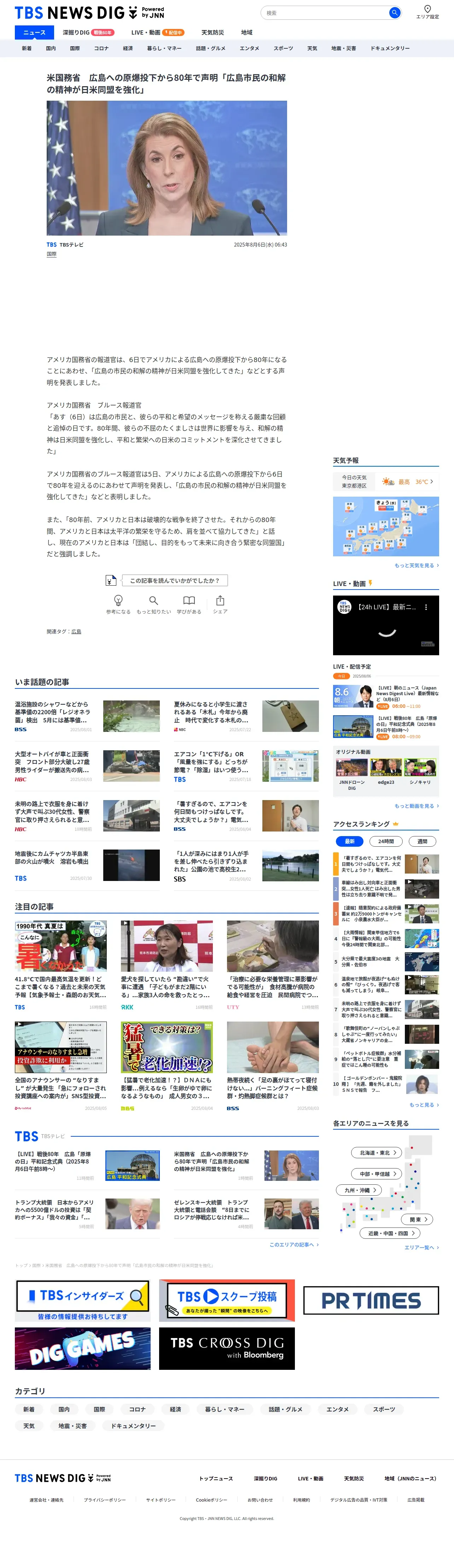Click footer Cookieポリシー link
This screenshot has width=454, height=1568.
pos(211,1500)
